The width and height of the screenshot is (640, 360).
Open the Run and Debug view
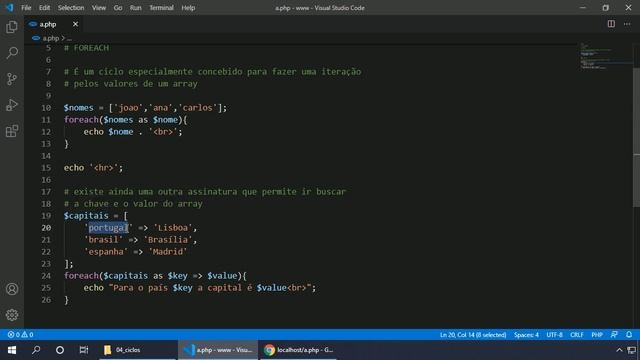[x=12, y=105]
